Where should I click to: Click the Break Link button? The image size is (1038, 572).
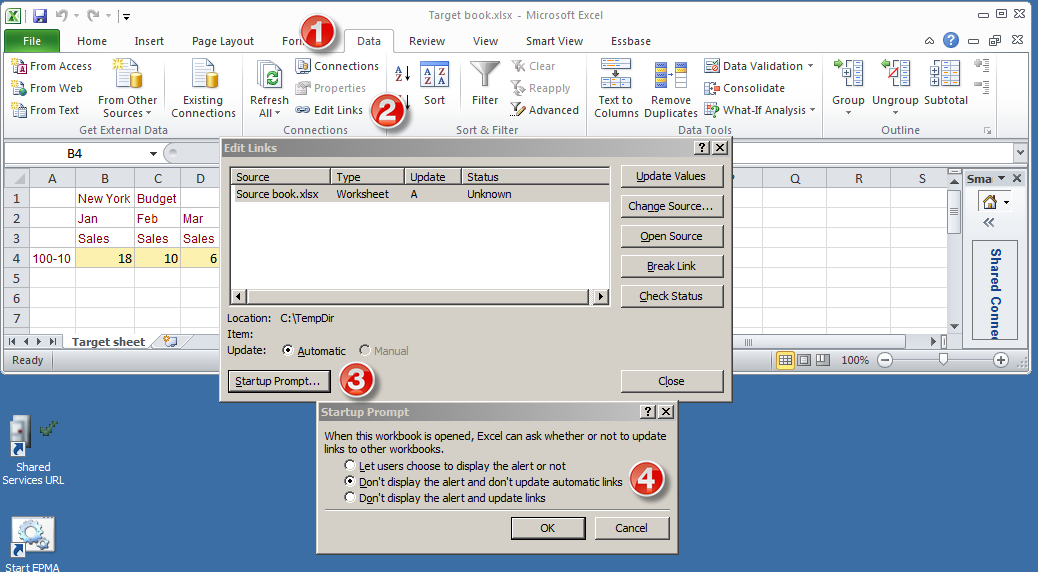click(x=671, y=266)
